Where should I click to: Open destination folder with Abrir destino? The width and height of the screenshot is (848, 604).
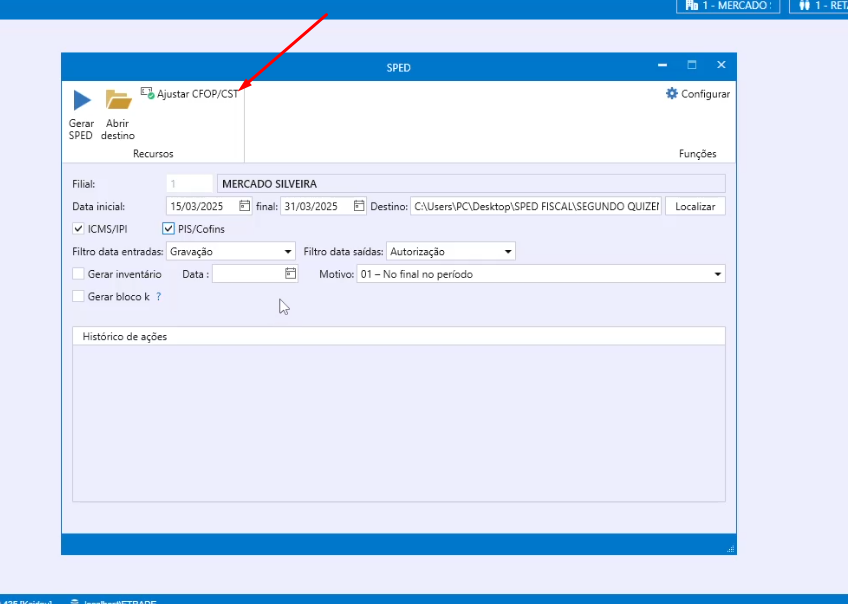[x=118, y=100]
